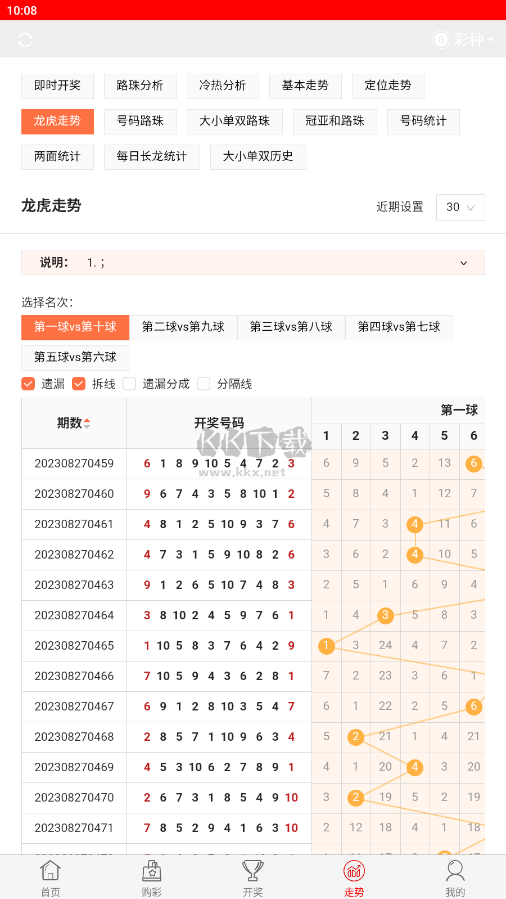Tap the refresh icon in header
Screen dimensions: 506x899
click(25, 40)
